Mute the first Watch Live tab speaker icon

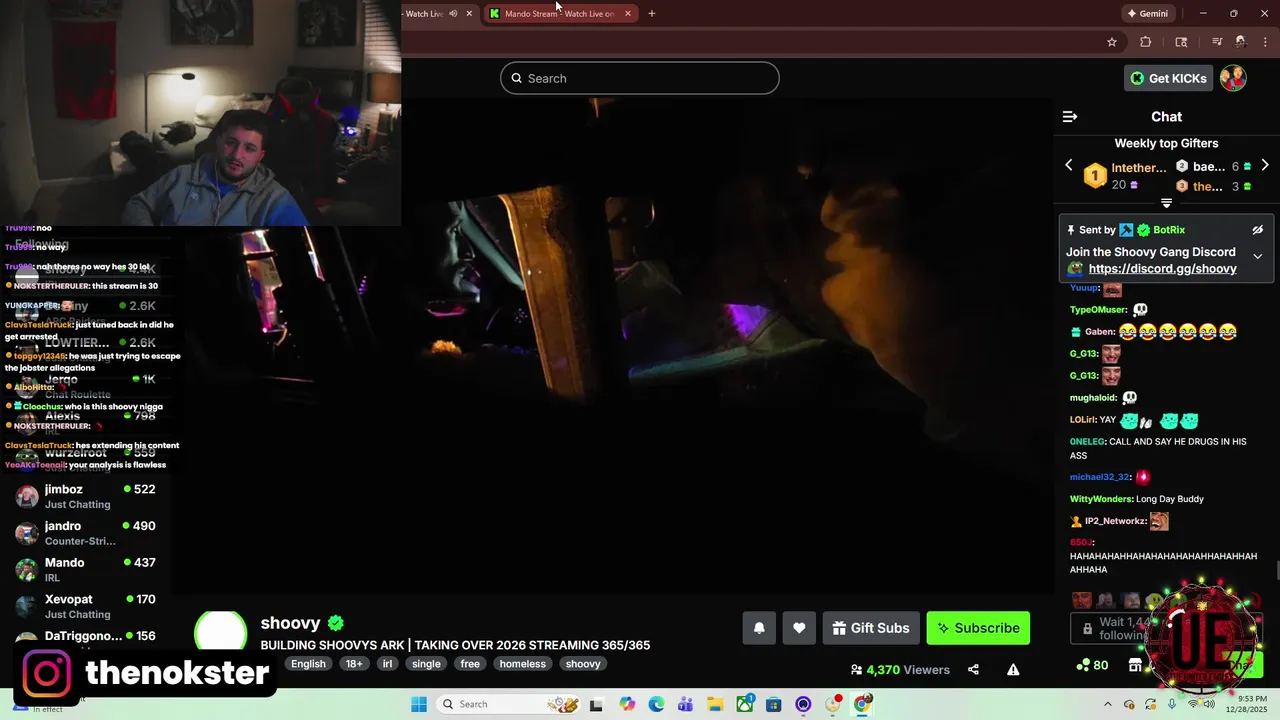click(453, 14)
